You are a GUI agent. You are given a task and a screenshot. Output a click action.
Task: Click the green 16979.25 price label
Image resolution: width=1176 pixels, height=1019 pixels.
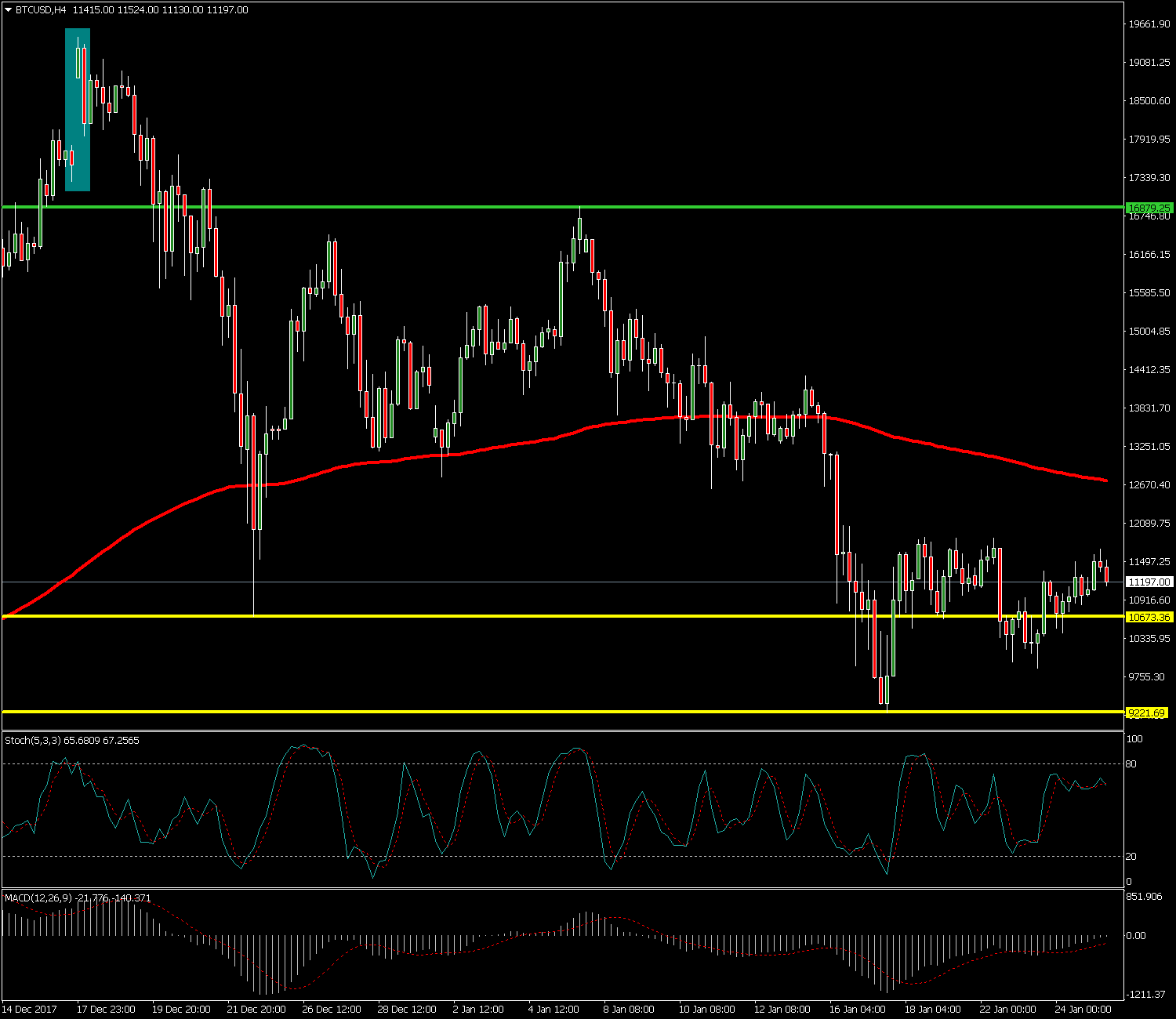point(1149,208)
